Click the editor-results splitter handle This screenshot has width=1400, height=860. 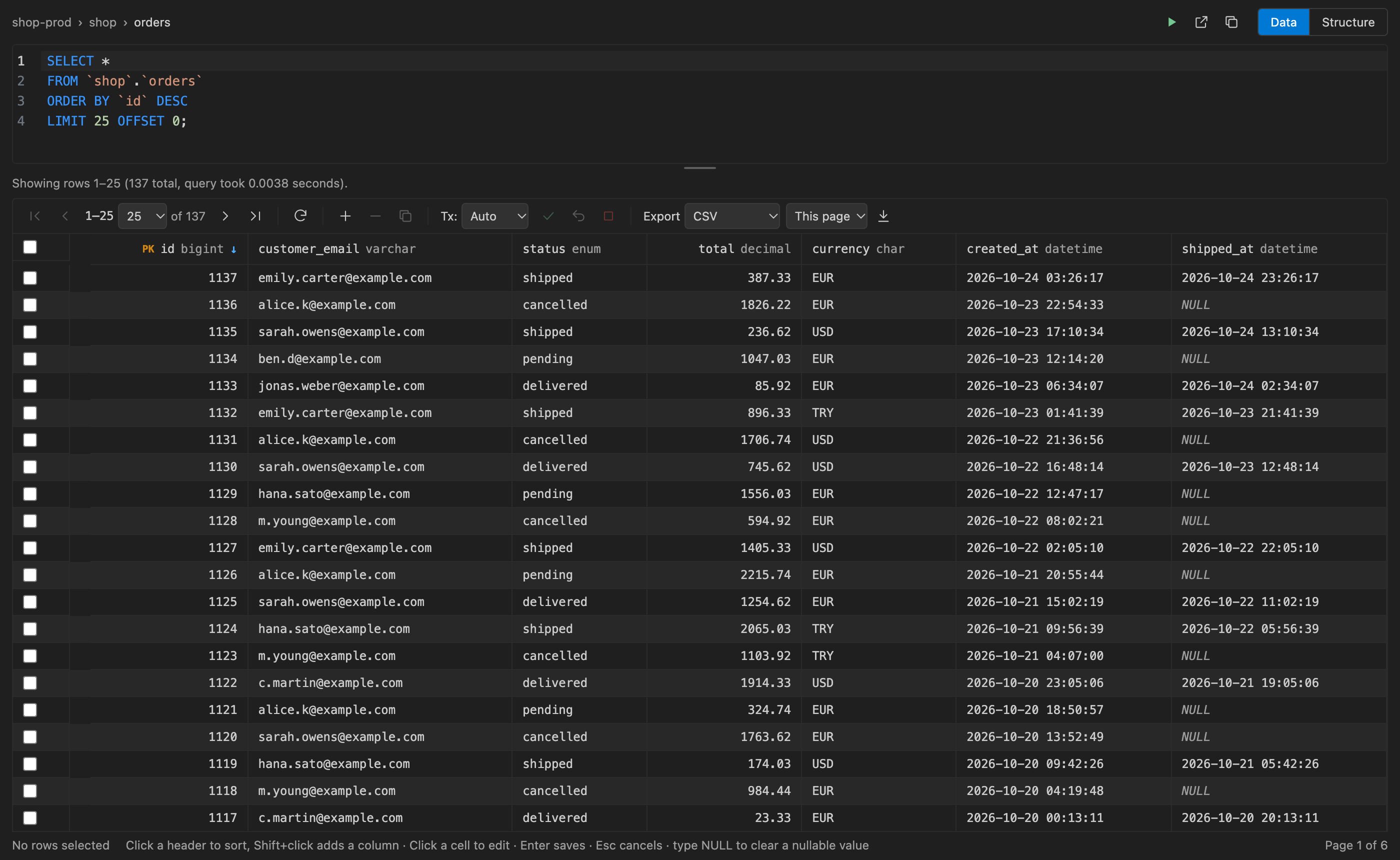click(x=699, y=168)
